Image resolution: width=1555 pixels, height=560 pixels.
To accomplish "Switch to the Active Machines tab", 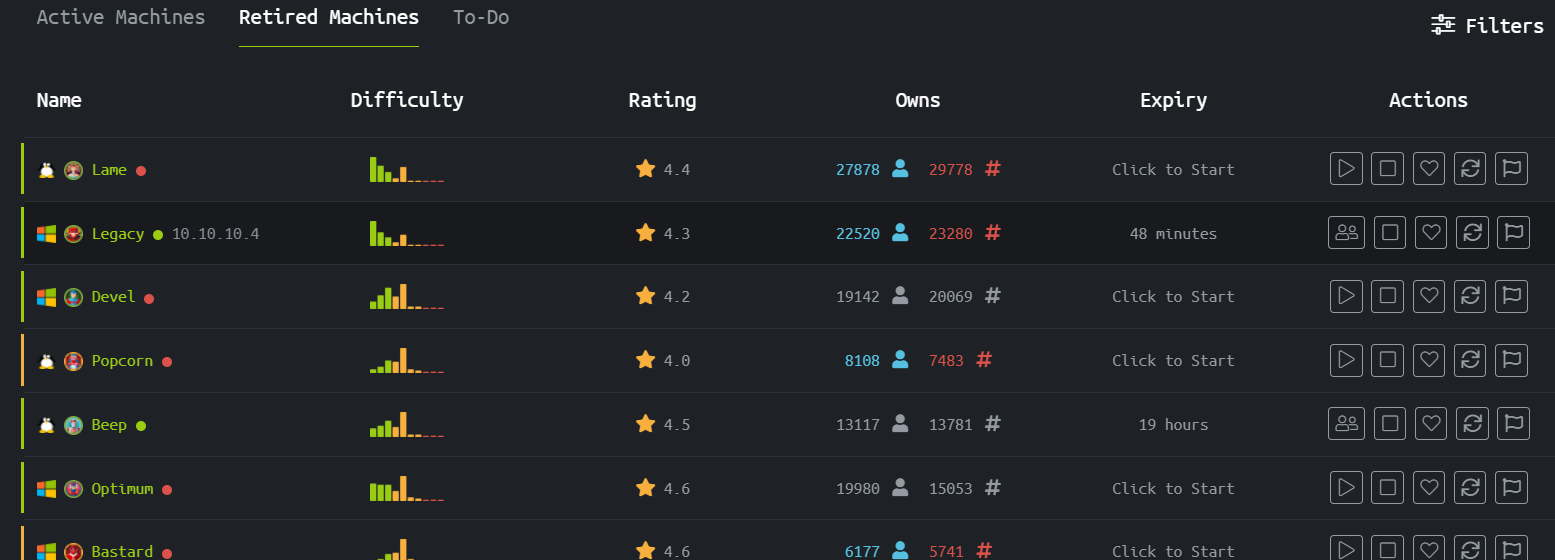I will [x=120, y=17].
